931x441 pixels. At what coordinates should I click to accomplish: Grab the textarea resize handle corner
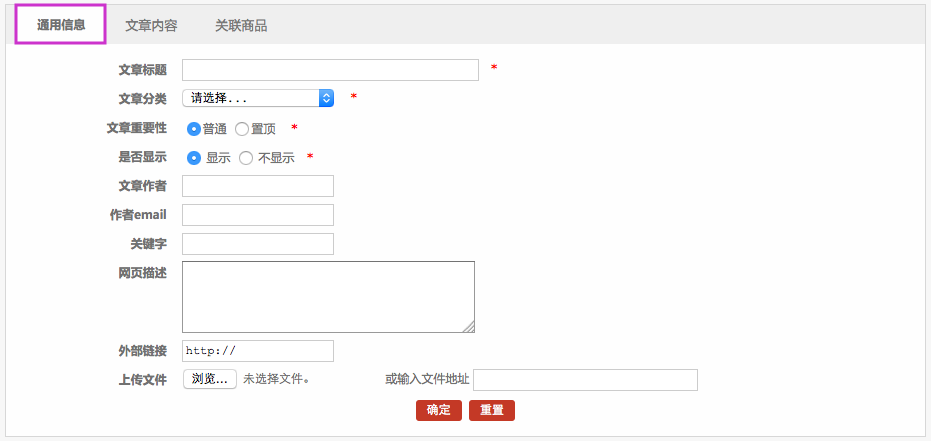469,327
